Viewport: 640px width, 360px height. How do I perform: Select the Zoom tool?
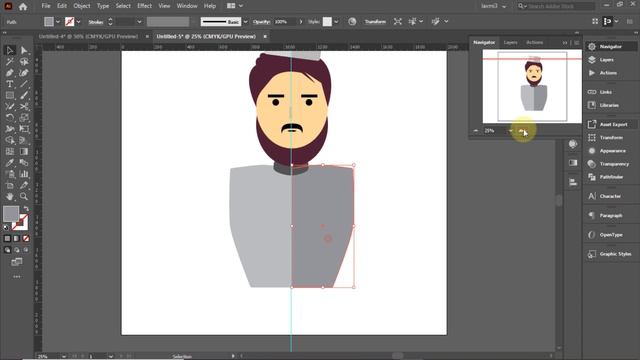pos(24,196)
